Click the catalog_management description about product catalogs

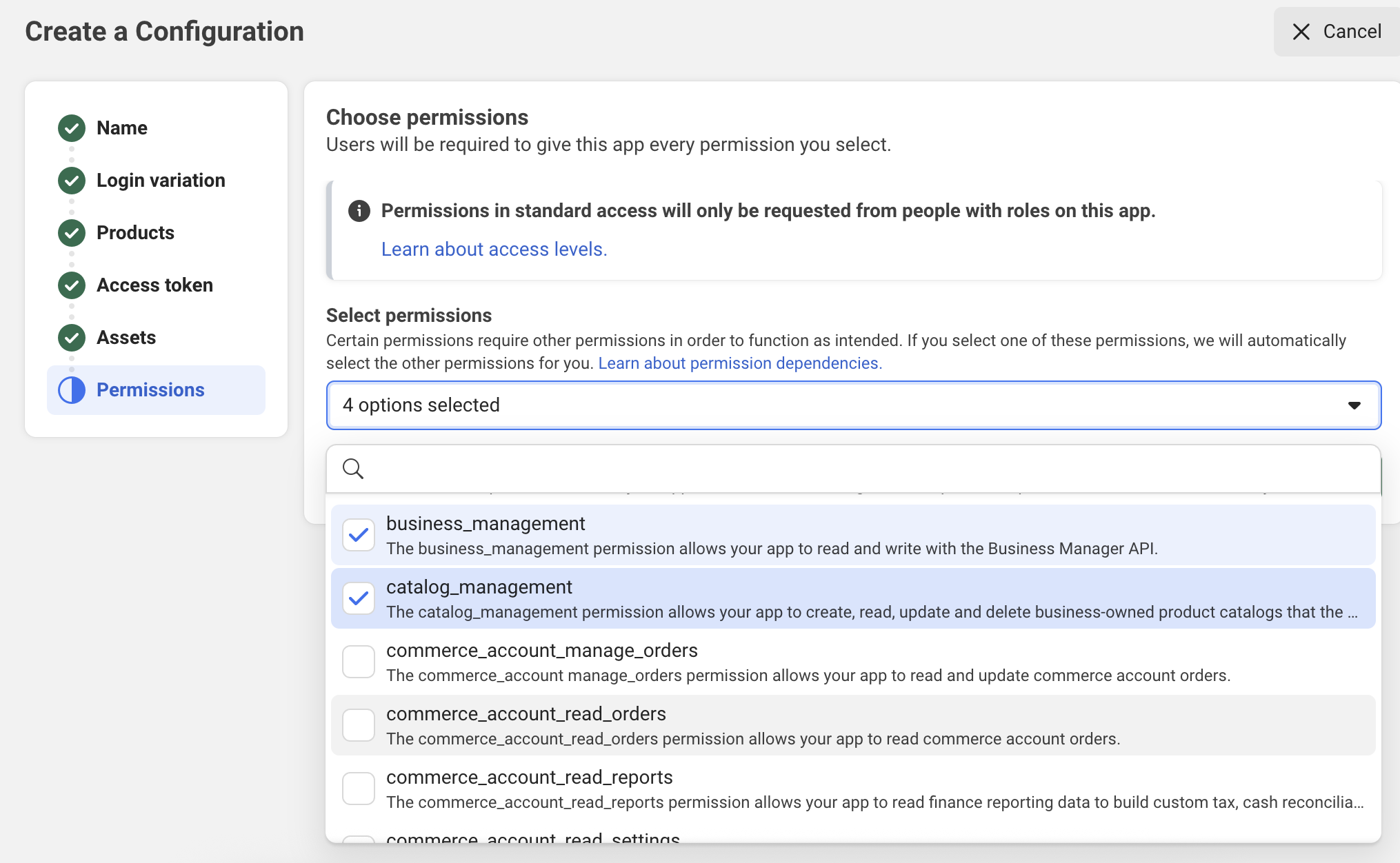872,612
